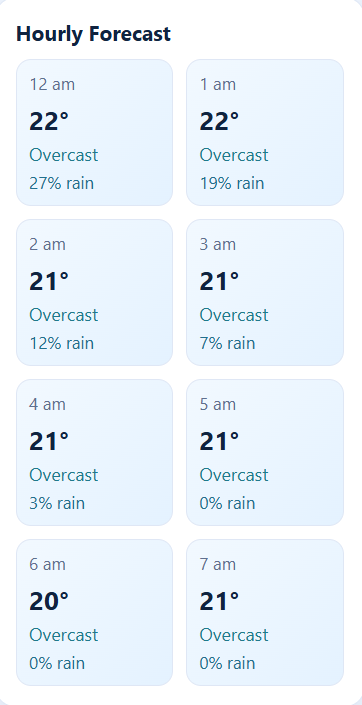
Task: Click the 0% rain text at 7 am
Action: tap(227, 664)
